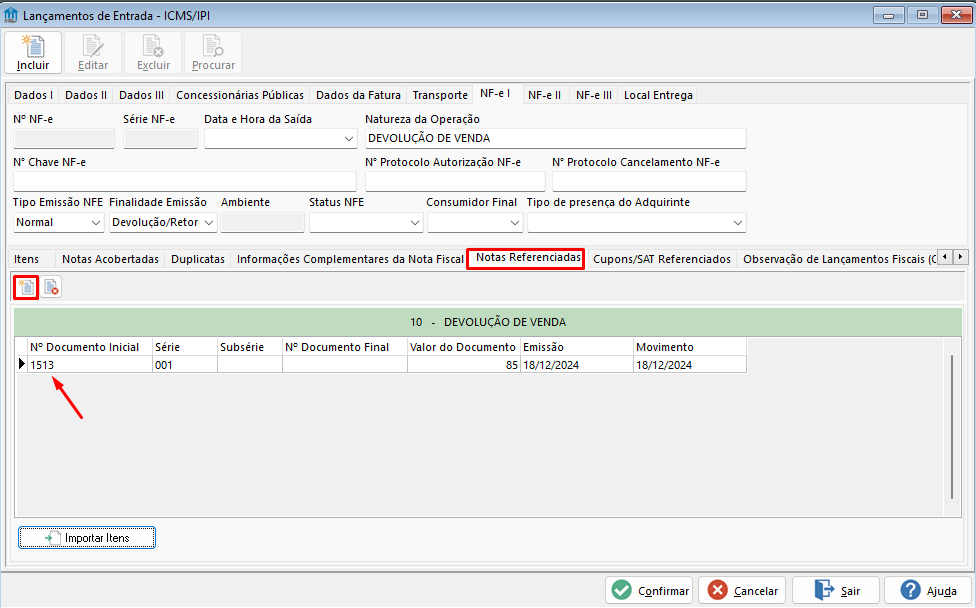Click N° Protocolo Cancelamento NF-e field

coord(649,181)
